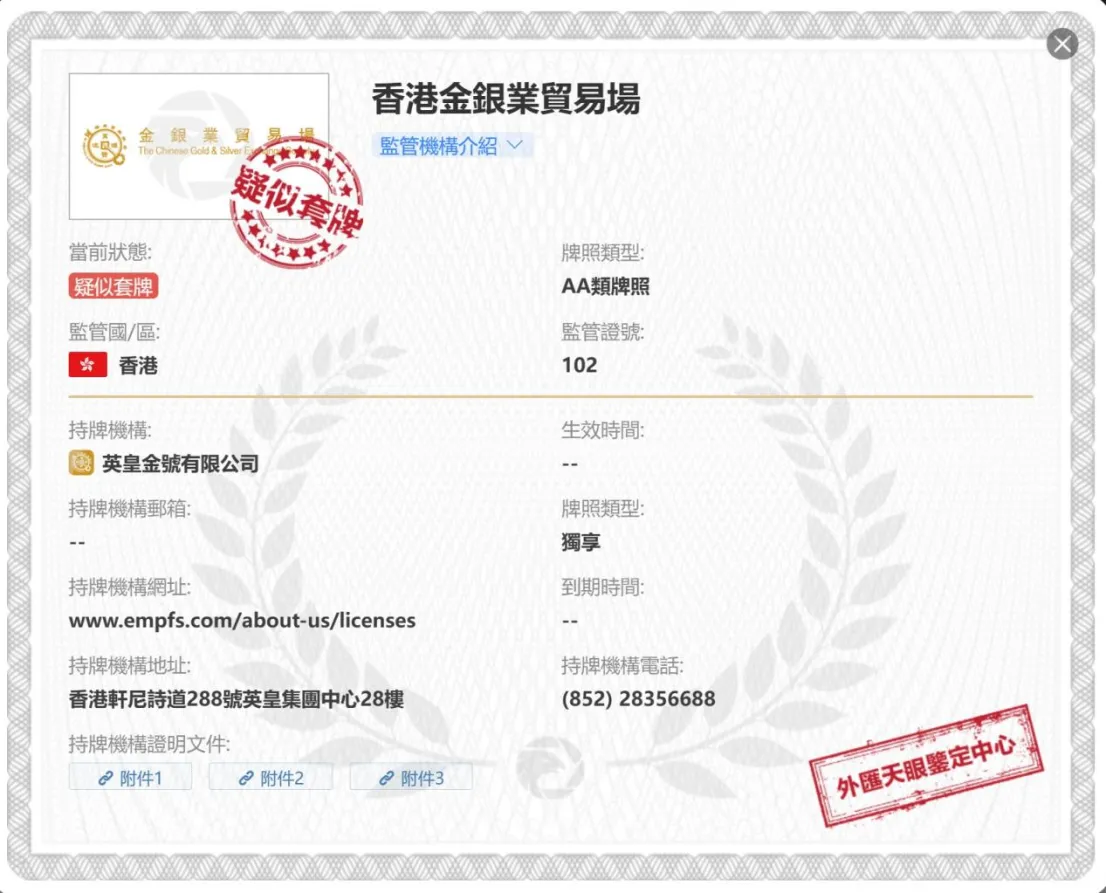Image resolution: width=1107 pixels, height=894 pixels.
Task: Click the Chinese Gold & Silver Exchange logo
Action: [x=198, y=146]
